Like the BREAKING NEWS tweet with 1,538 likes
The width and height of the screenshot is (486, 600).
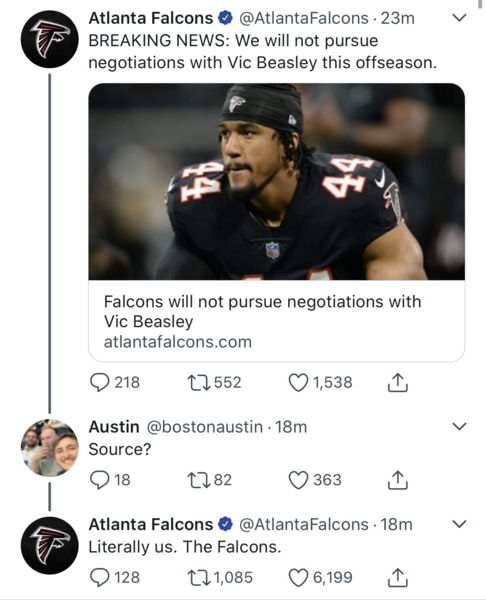[x=298, y=383]
